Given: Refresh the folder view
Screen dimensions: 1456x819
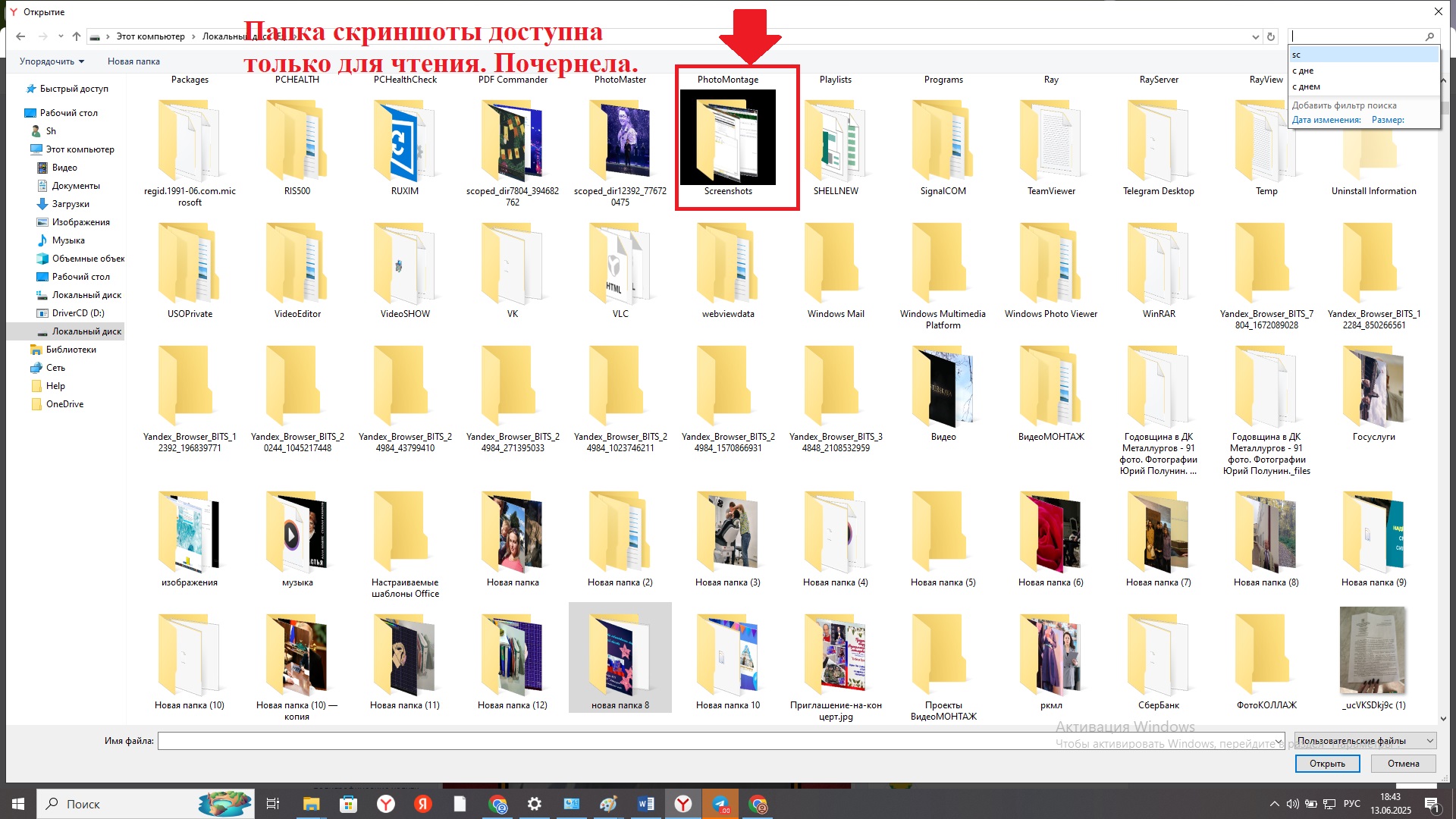Looking at the screenshot, I should click(1271, 36).
